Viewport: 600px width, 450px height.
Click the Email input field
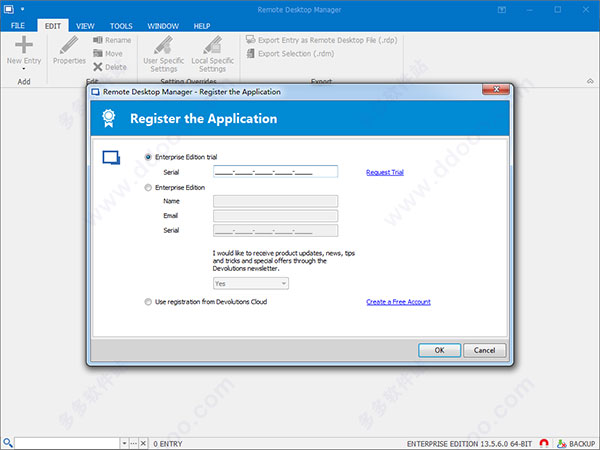click(276, 216)
